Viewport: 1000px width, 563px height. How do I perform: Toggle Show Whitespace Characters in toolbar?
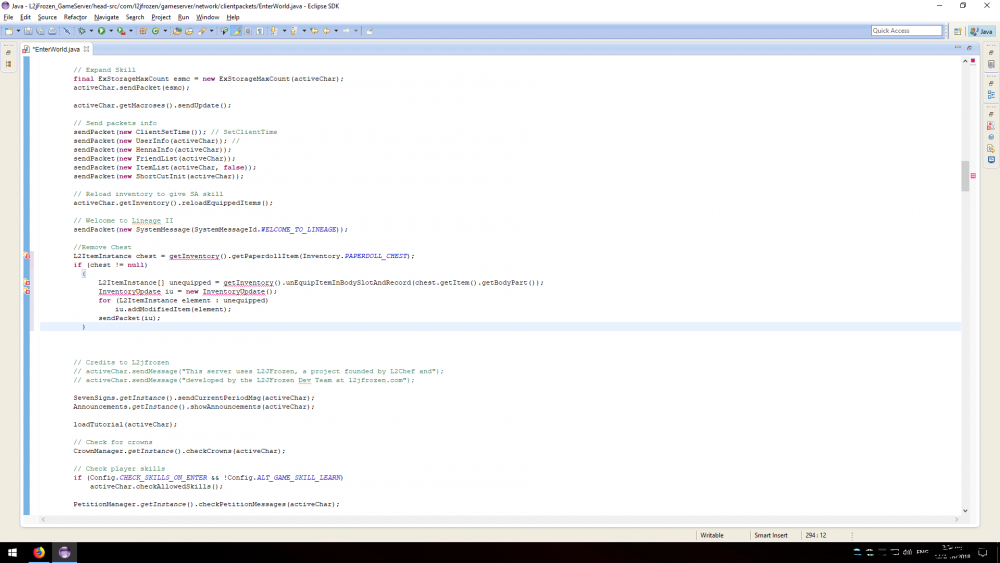tap(260, 31)
